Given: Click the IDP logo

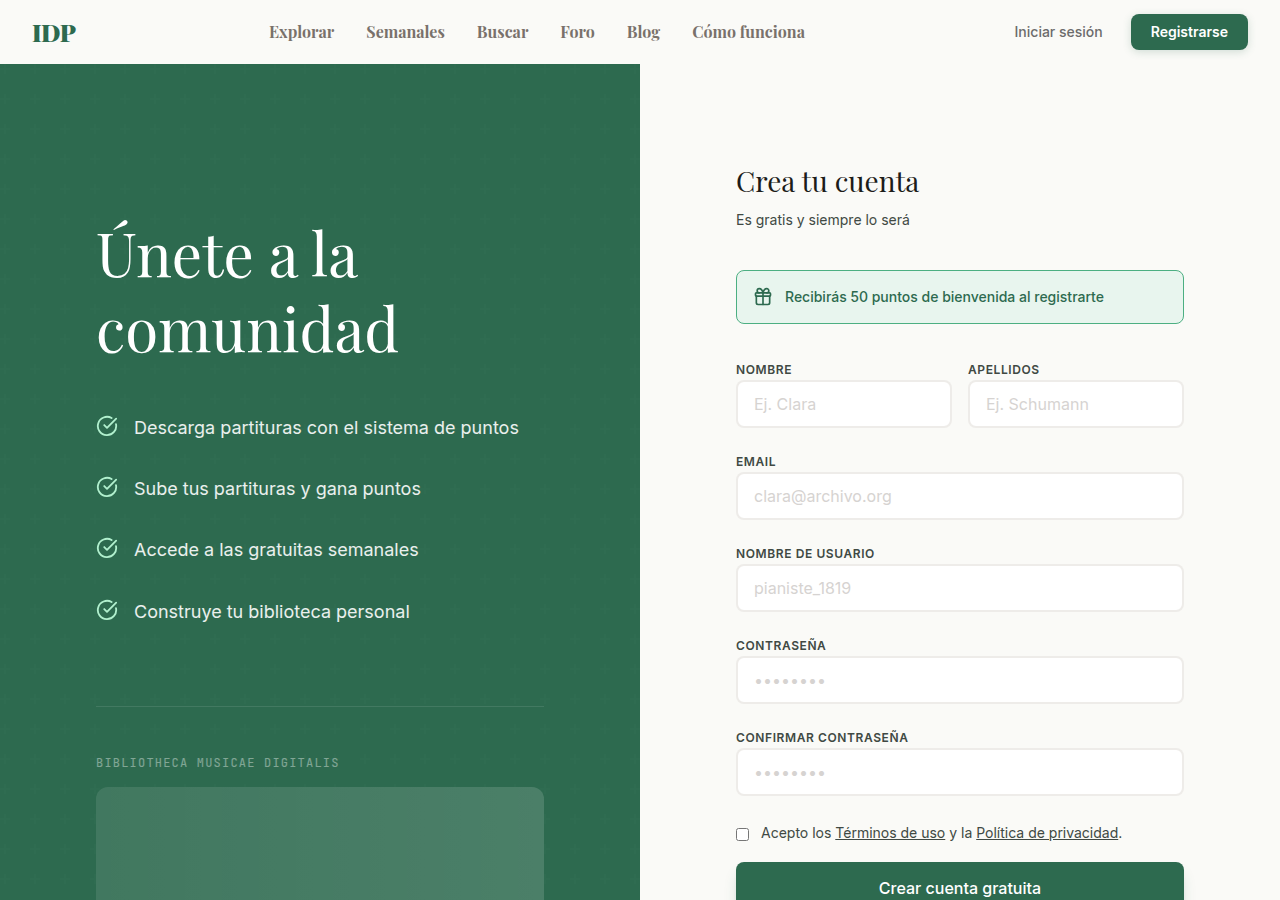Looking at the screenshot, I should (54, 32).
